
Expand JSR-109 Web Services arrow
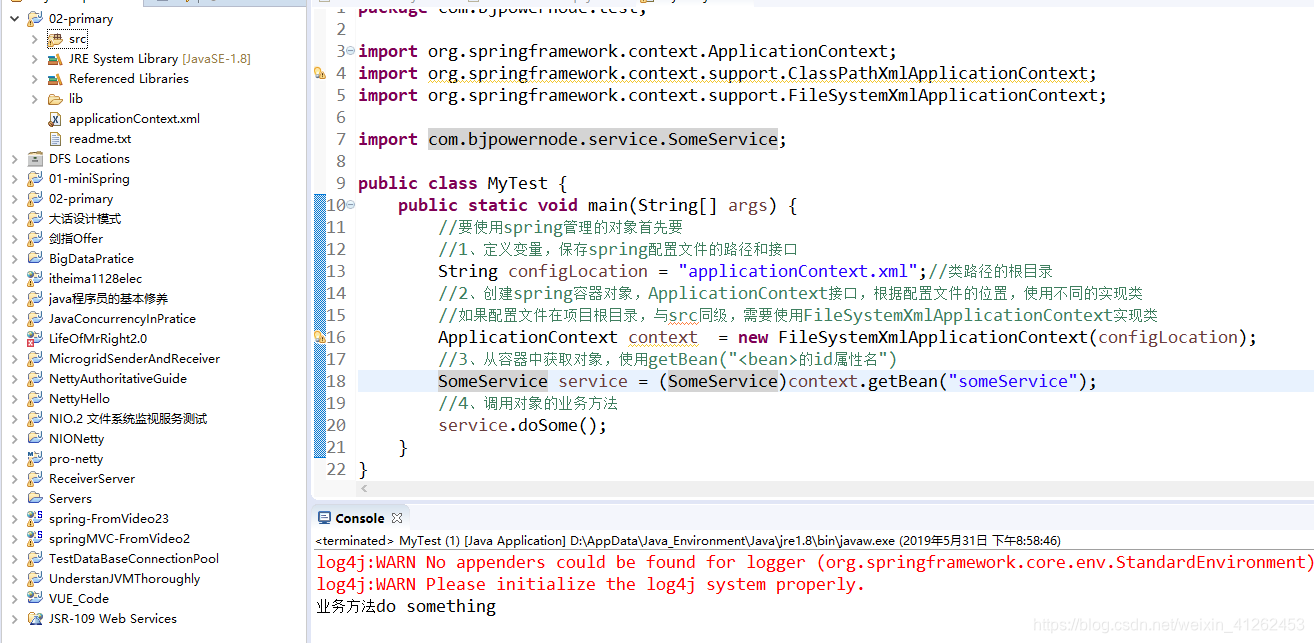point(14,619)
